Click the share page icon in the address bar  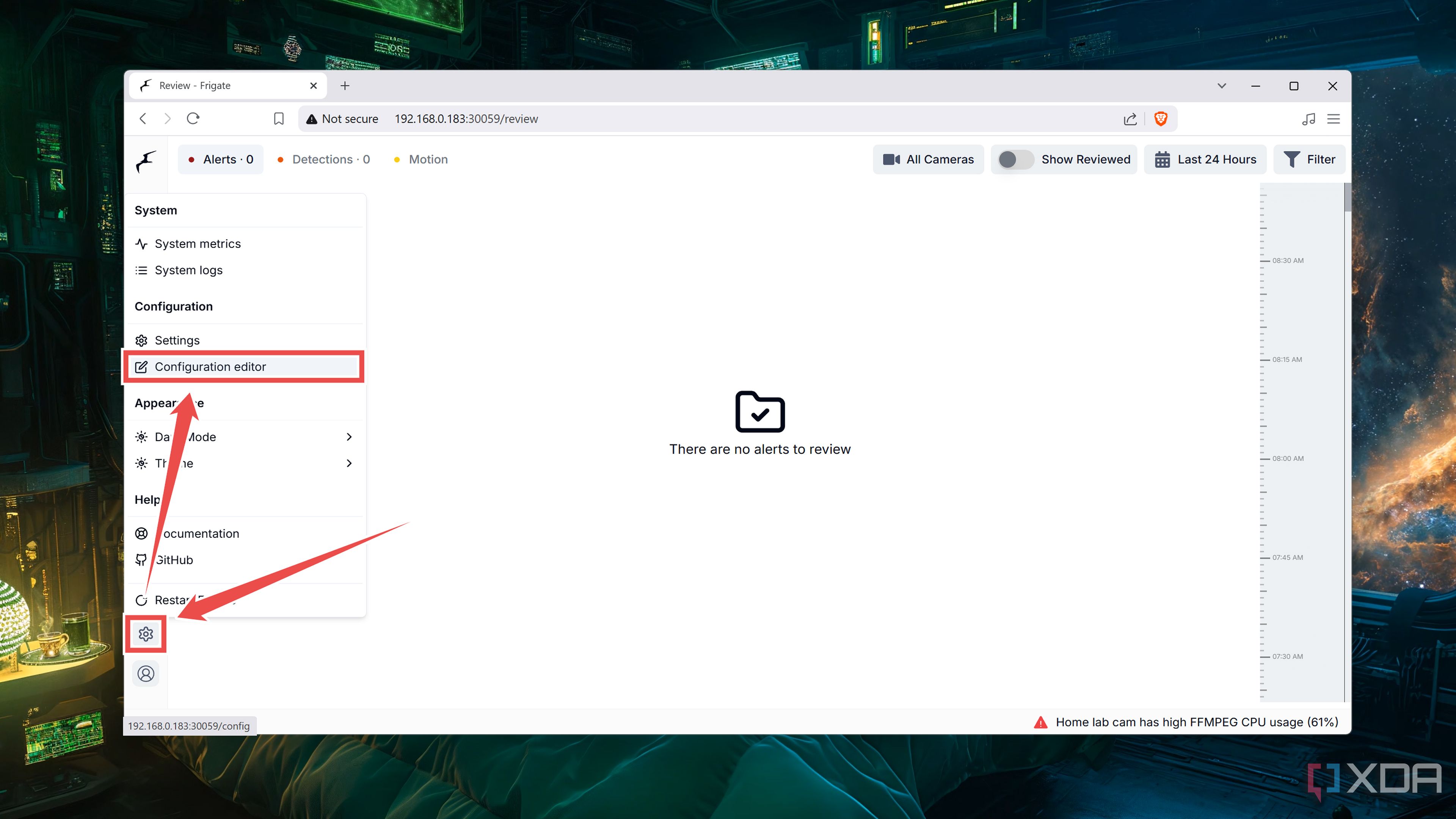click(1130, 119)
